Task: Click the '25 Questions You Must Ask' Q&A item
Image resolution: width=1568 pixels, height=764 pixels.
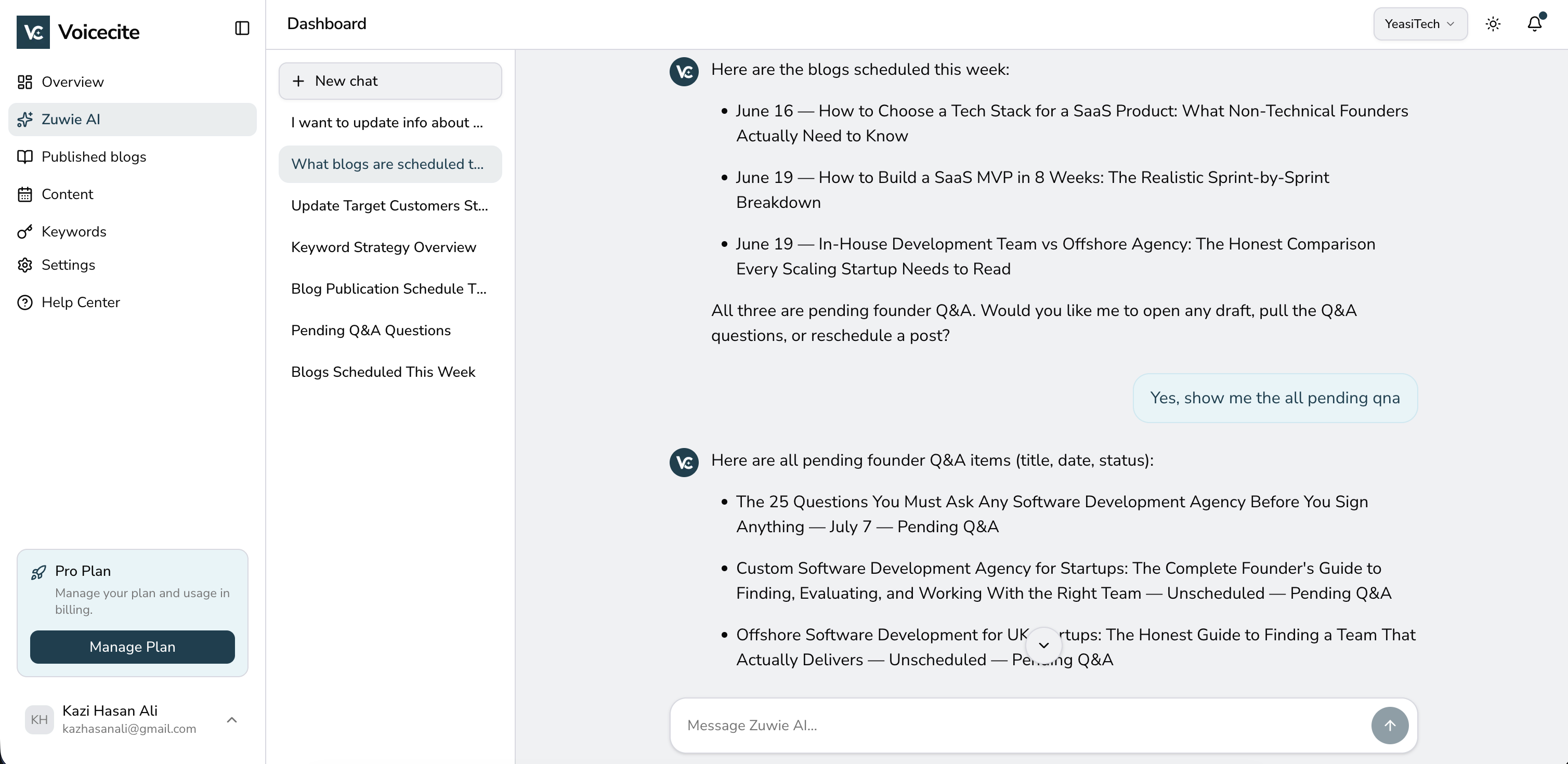Action: tap(1052, 514)
